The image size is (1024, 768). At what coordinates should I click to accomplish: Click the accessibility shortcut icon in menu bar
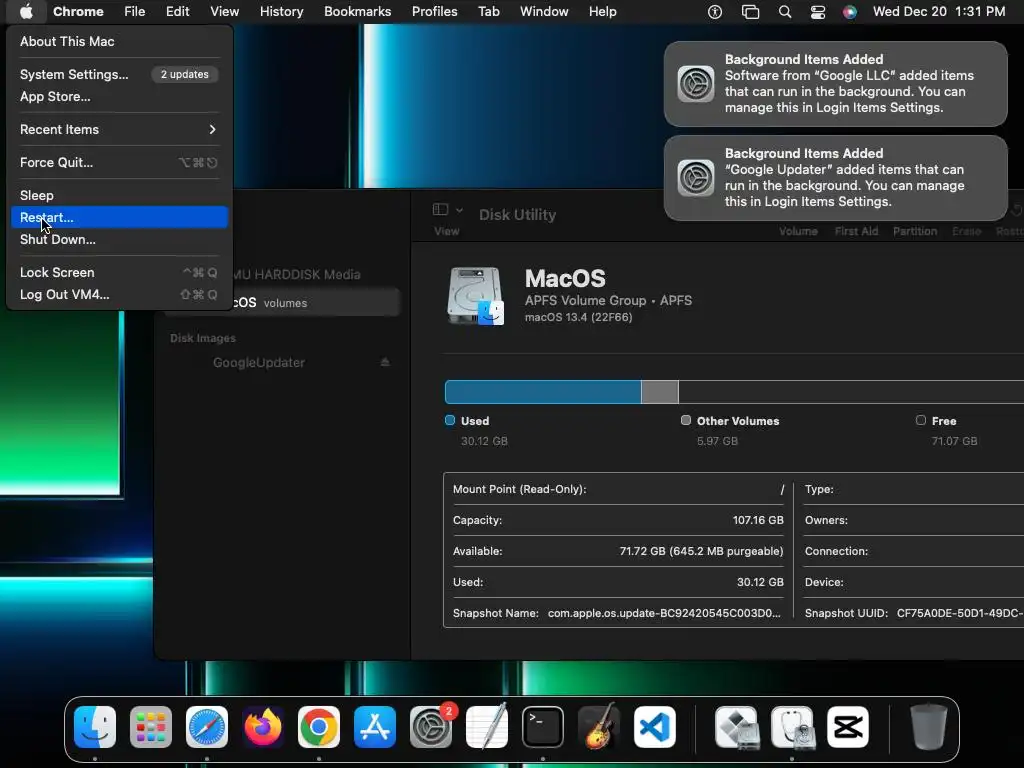click(x=715, y=12)
